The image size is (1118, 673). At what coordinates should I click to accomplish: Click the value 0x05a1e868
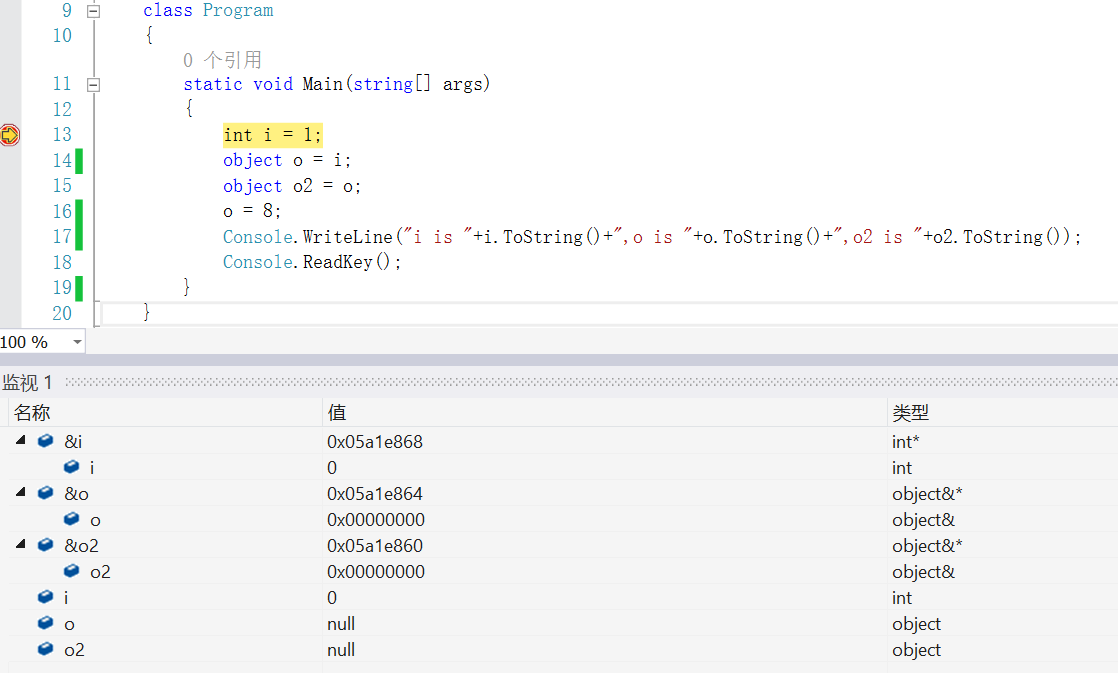(x=375, y=442)
